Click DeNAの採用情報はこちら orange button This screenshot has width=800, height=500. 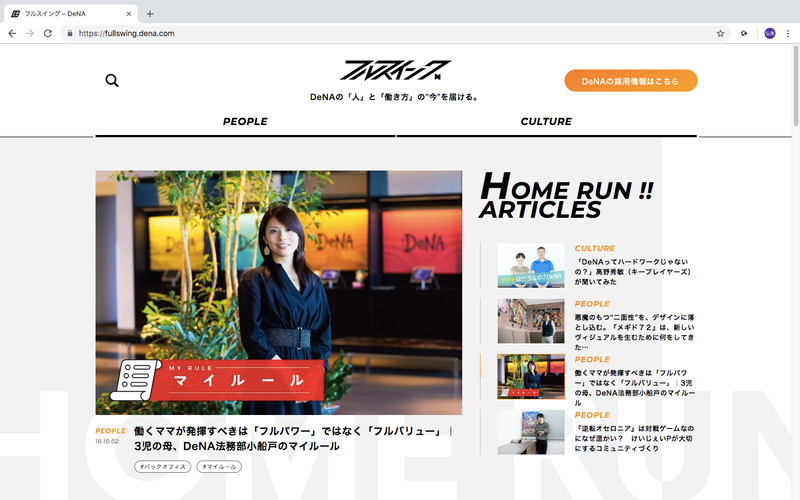pyautogui.click(x=631, y=81)
